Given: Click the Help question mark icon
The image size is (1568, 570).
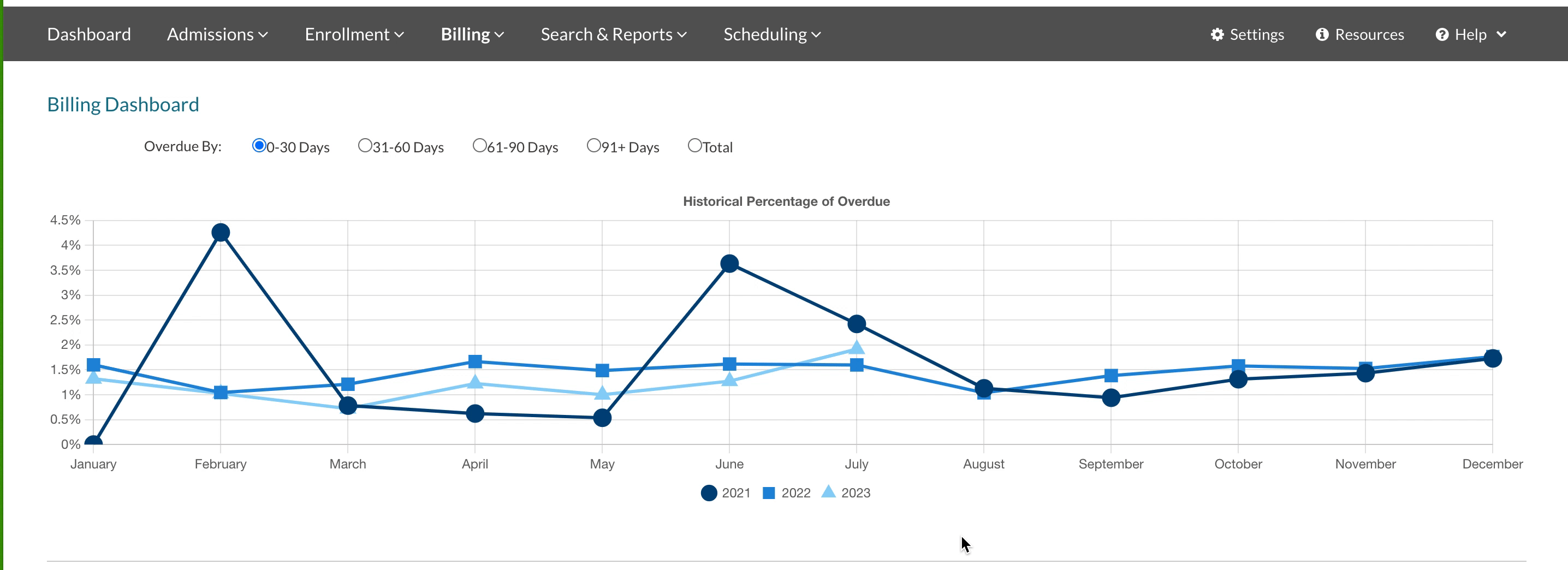Looking at the screenshot, I should 1441,35.
